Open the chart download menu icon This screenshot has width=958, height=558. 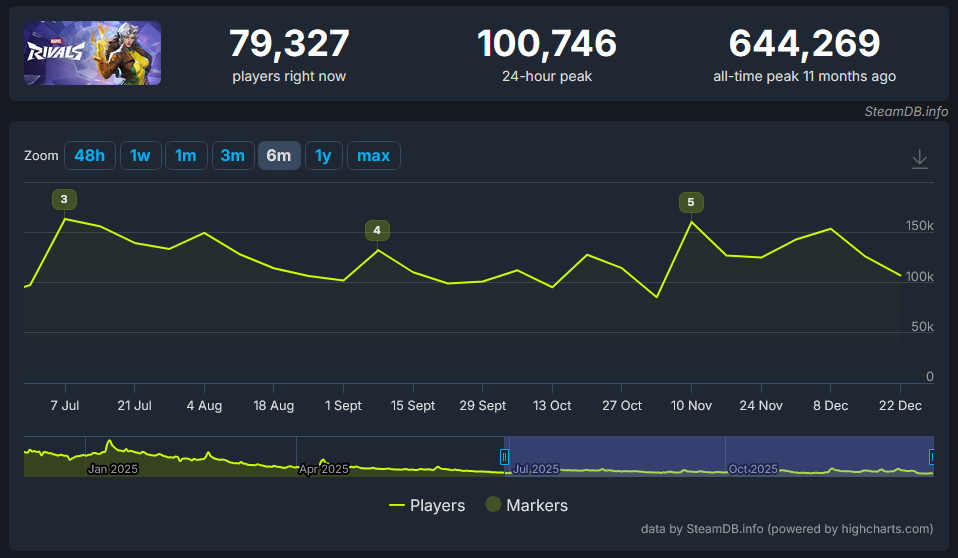(920, 159)
